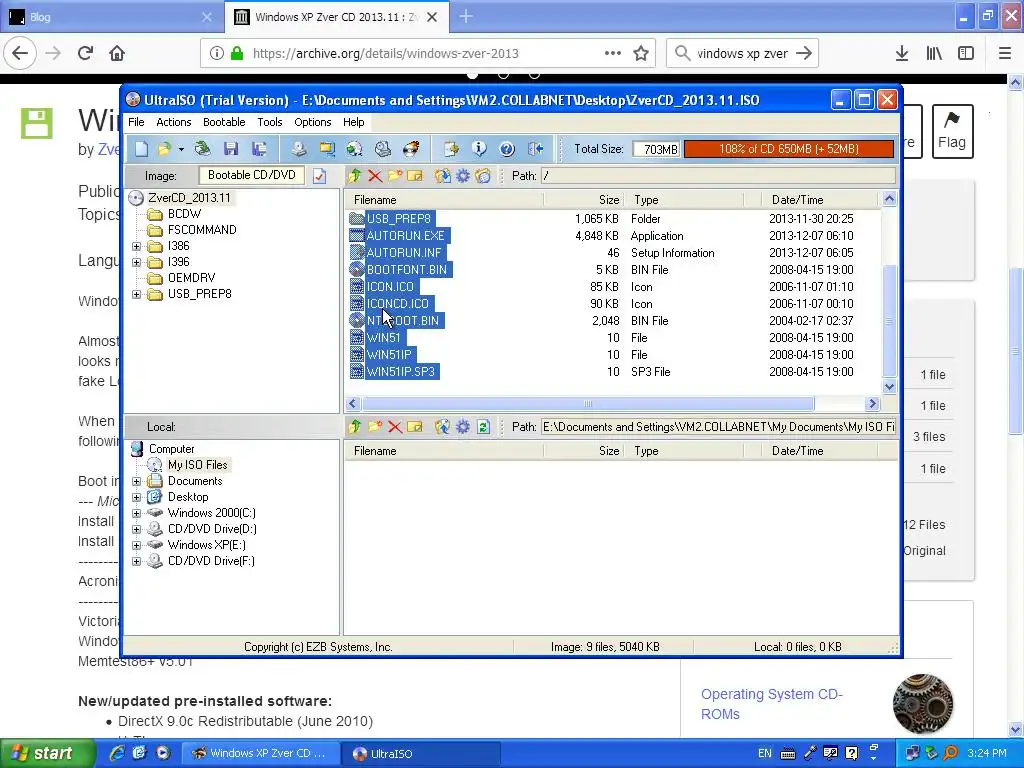Click the Bootable CD/DVD image type button
This screenshot has height=768, width=1024.
tap(251, 175)
